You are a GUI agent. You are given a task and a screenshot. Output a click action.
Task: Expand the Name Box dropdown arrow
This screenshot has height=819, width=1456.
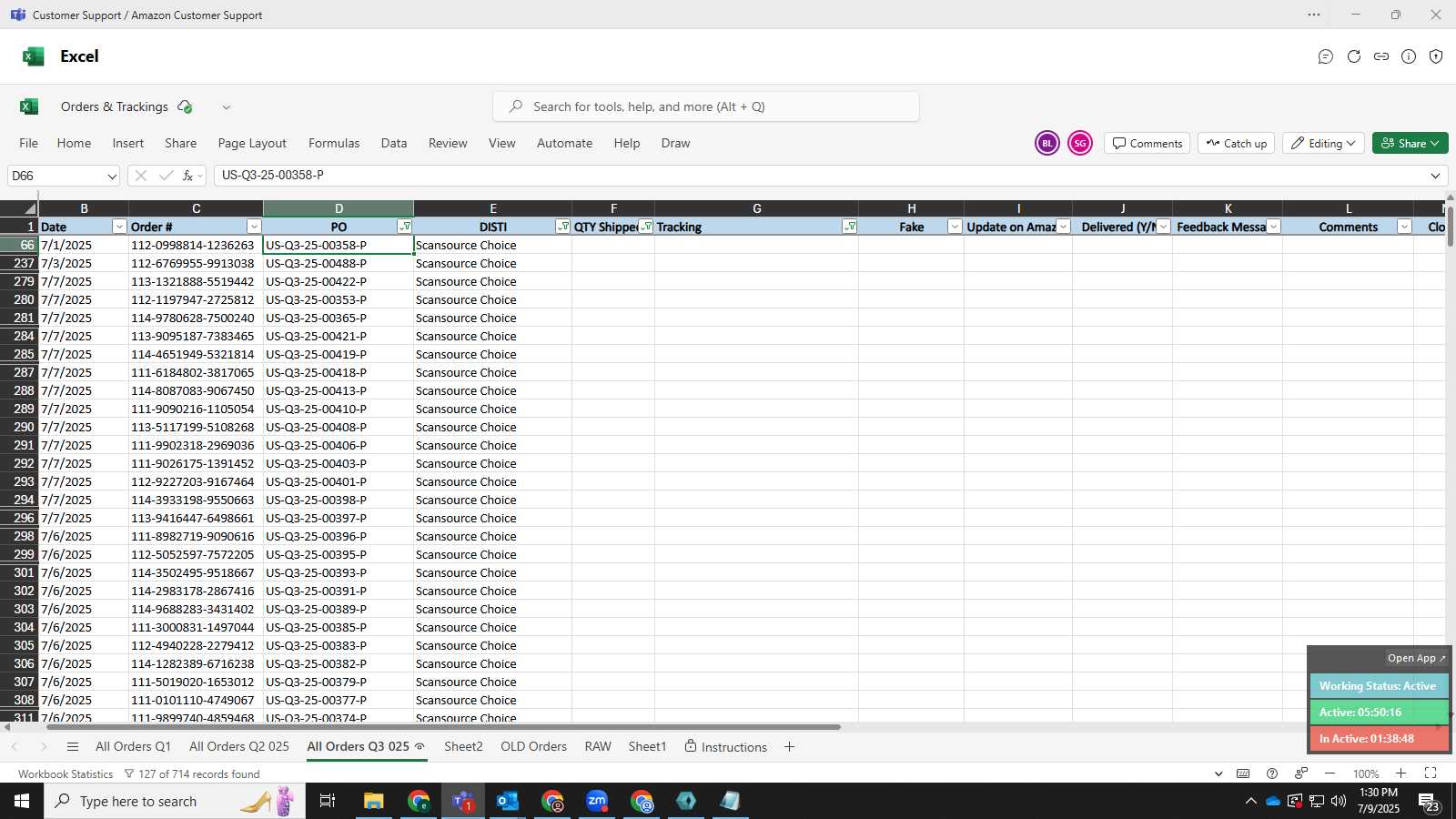click(112, 177)
